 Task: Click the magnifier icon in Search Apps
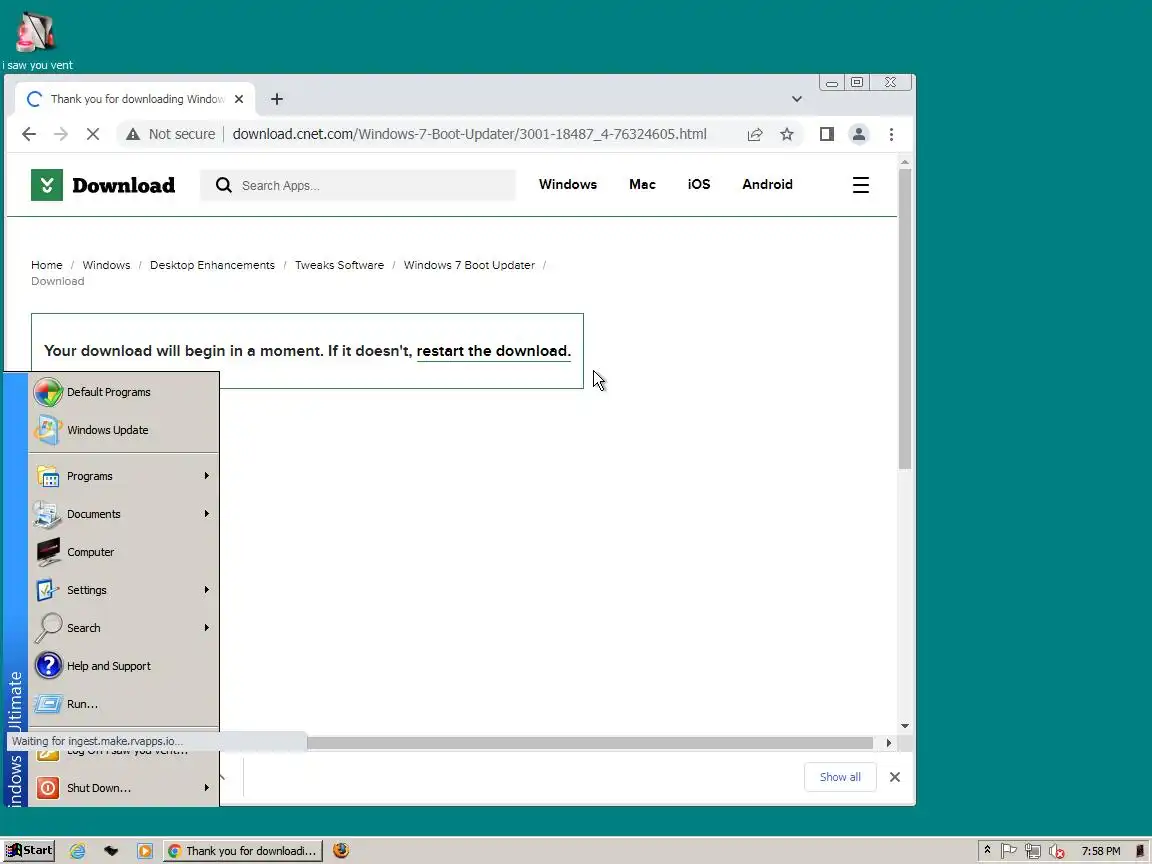pos(223,185)
